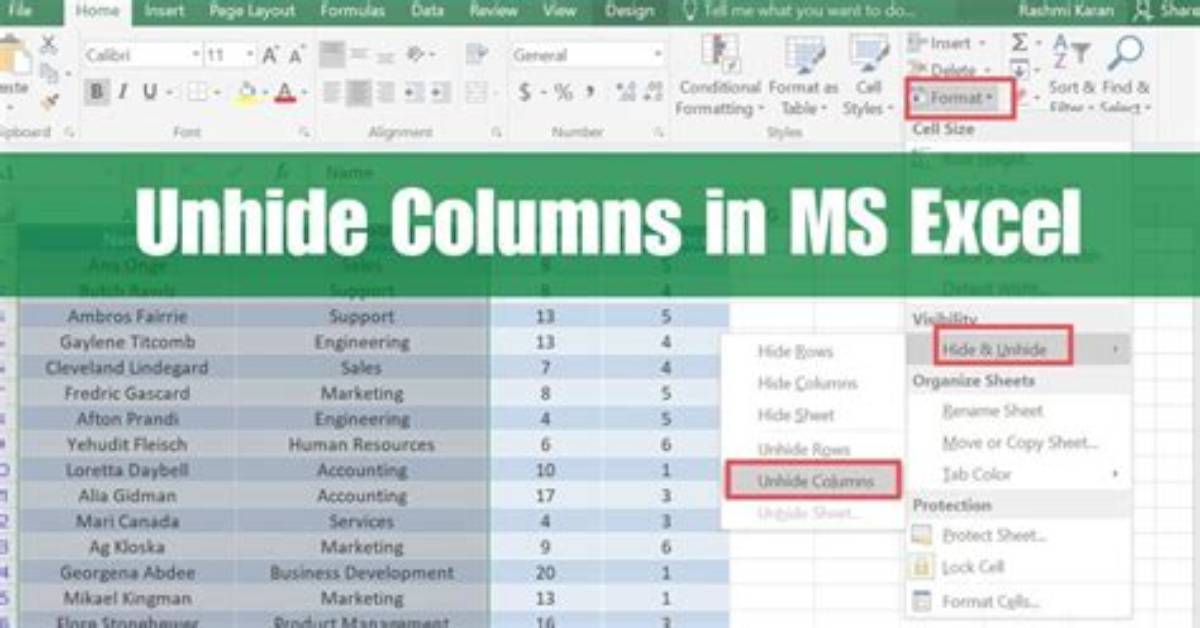Click the Borders icon
Viewport: 1200px width, 628px height.
[198, 93]
